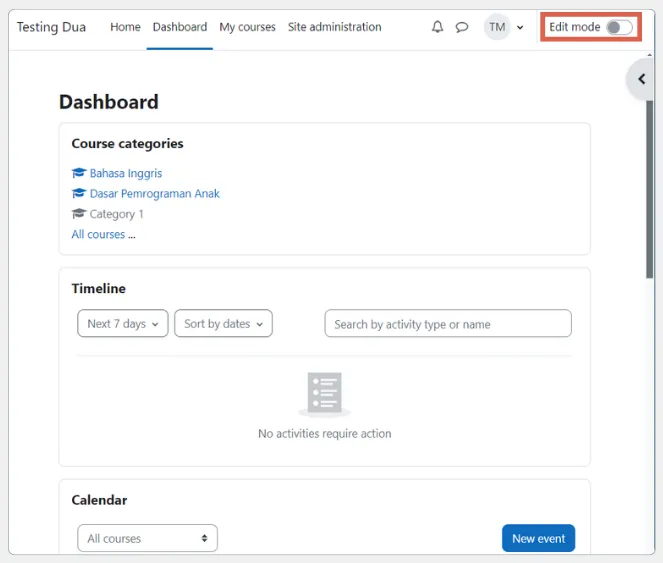Open the Category 1 link
Screen dimensions: 663x563
(x=116, y=214)
